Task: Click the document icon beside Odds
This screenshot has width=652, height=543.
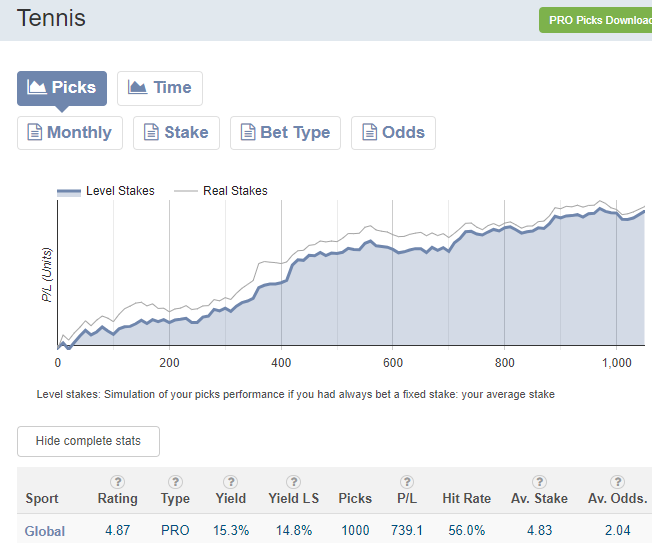Action: pos(370,132)
